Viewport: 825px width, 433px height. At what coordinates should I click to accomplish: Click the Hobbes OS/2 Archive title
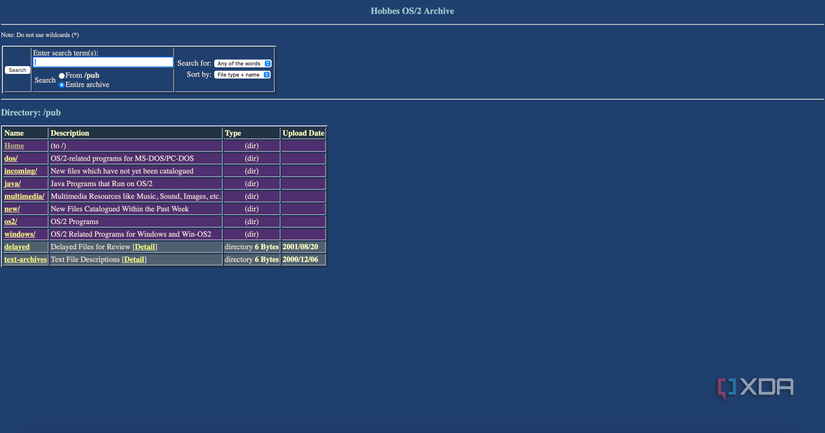point(412,11)
